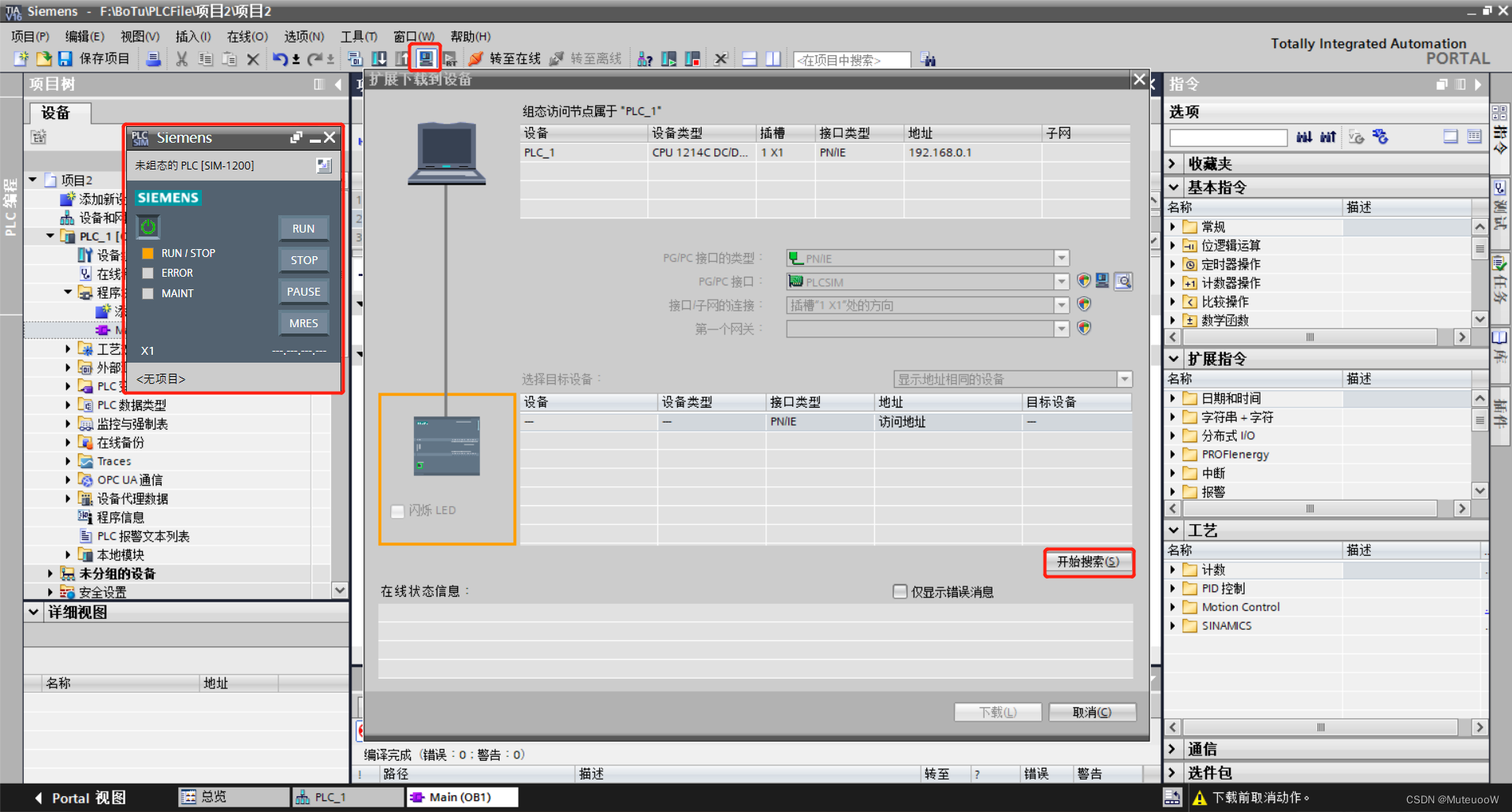The height and width of the screenshot is (812, 1512).
Task: Click 开始搜索(S) button
Action: (x=1088, y=561)
